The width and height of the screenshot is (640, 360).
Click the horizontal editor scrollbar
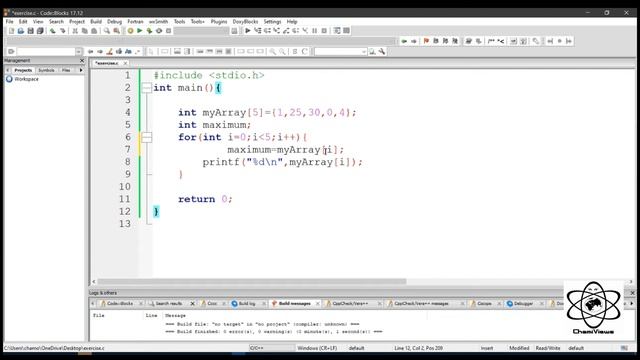pos(252,281)
